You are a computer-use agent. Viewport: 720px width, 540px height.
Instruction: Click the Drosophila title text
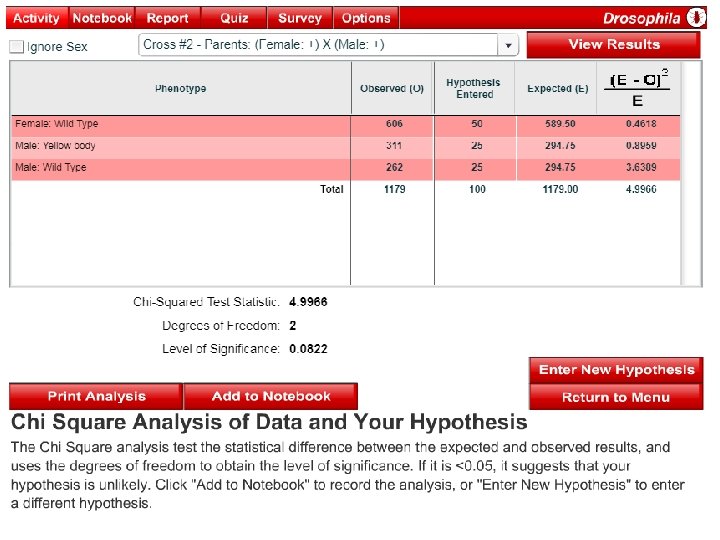(x=641, y=18)
